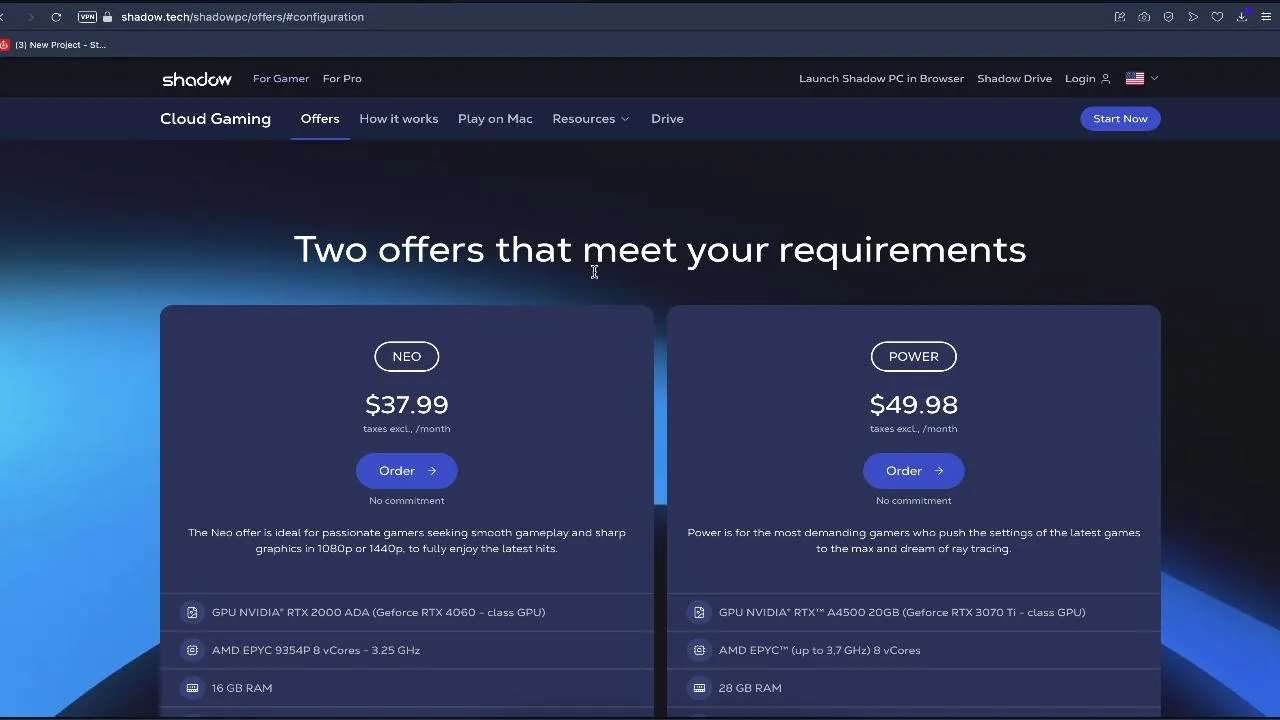This screenshot has width=1280, height=720.
Task: Switch to the New Project browser tab
Action: (x=54, y=45)
